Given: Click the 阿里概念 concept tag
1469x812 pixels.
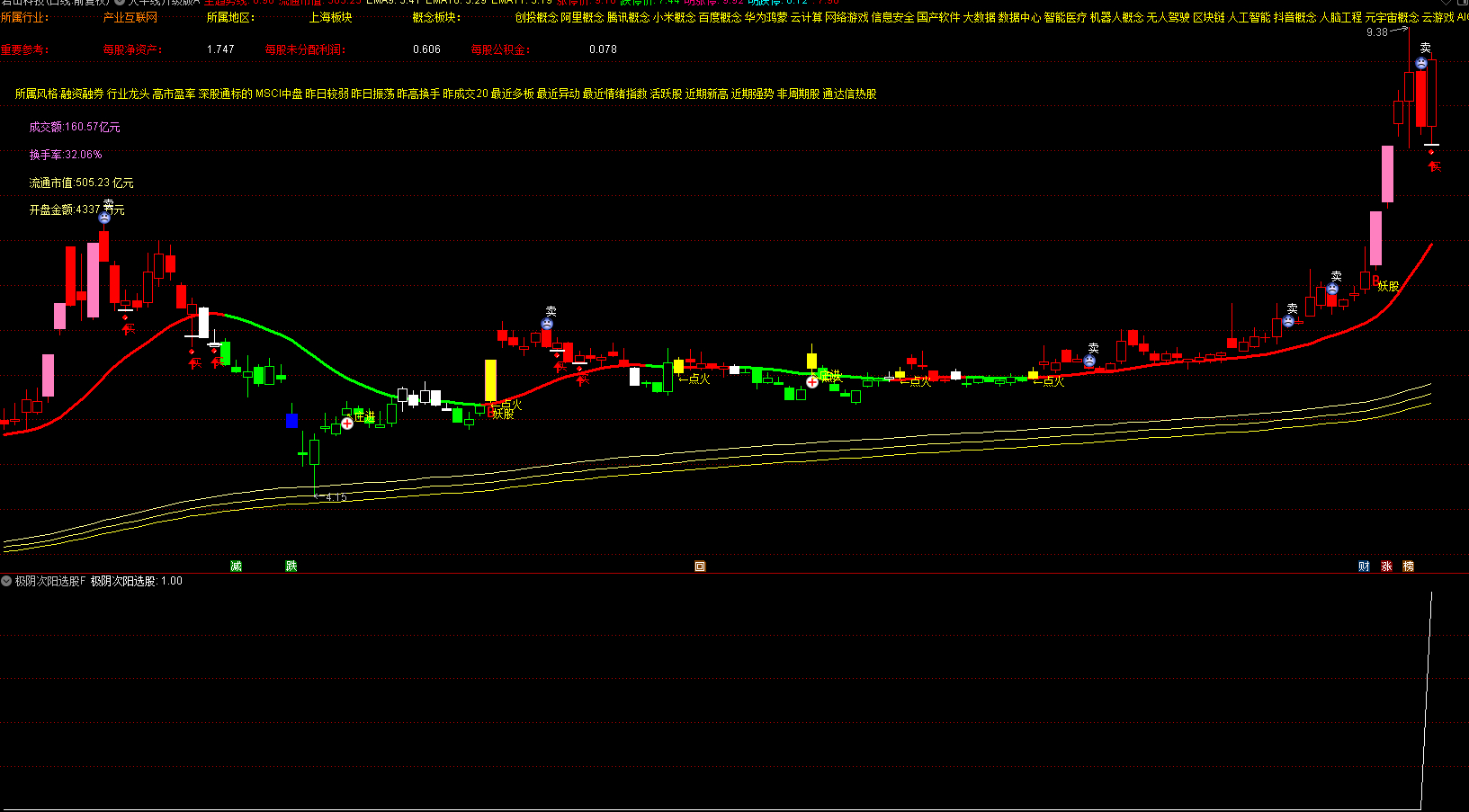Looking at the screenshot, I should click(x=582, y=17).
